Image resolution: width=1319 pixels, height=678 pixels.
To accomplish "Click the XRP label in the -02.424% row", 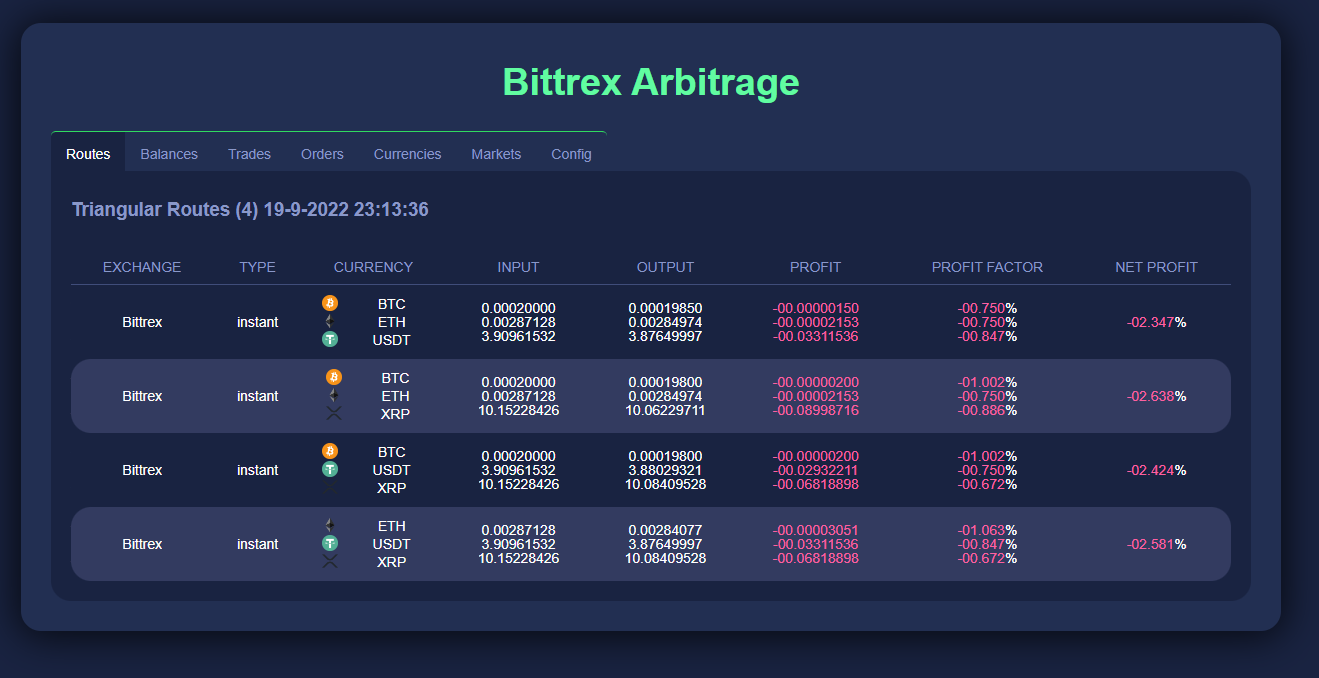I will (391, 488).
